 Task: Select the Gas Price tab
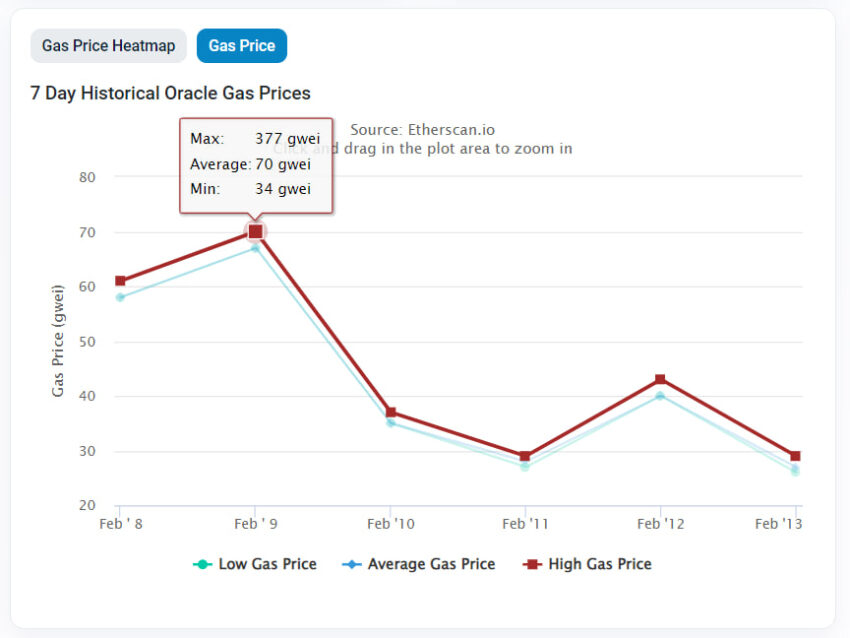(242, 46)
